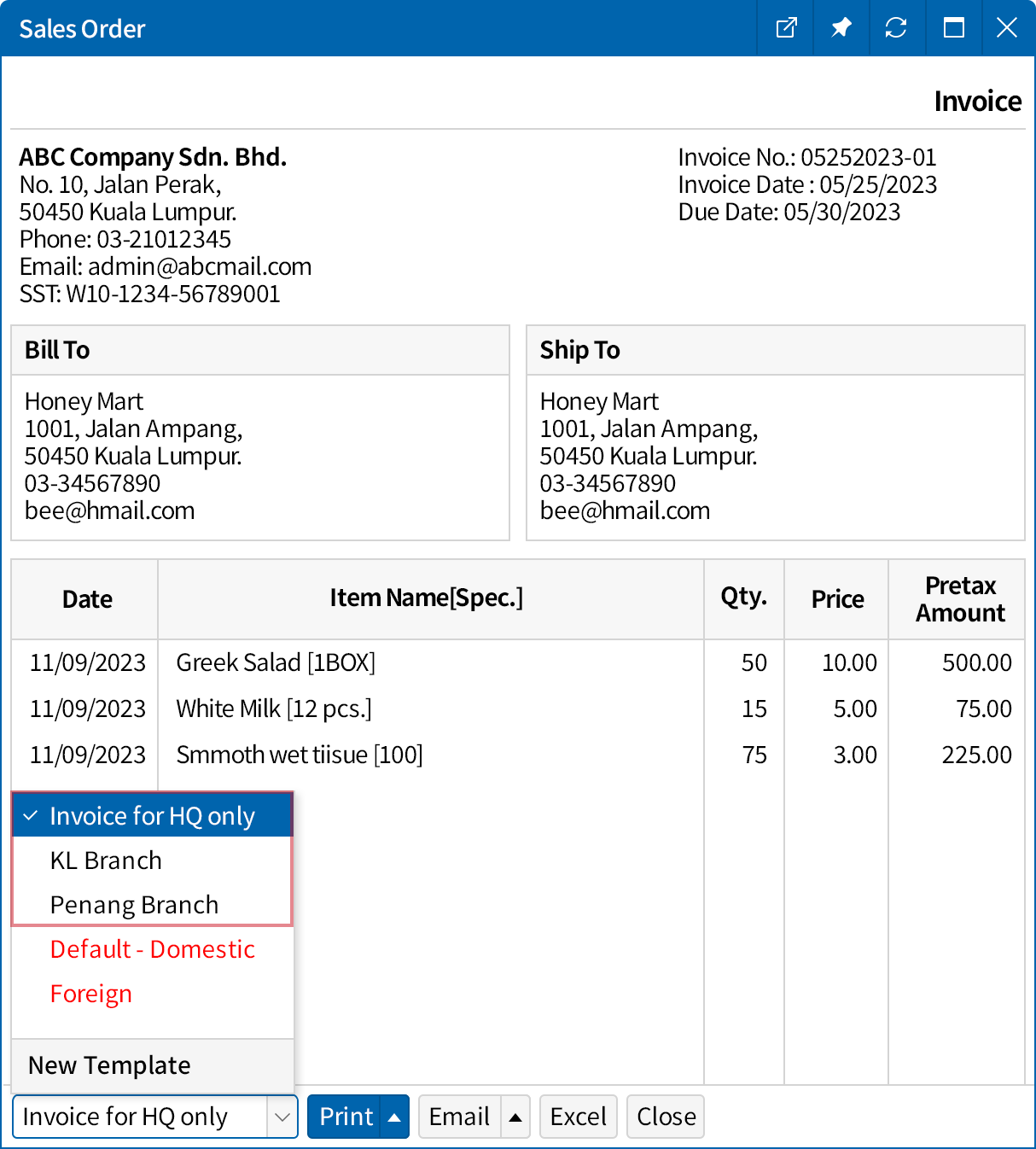Image resolution: width=1036 pixels, height=1149 pixels.
Task: Choose the KL Branch template
Action: point(106,860)
